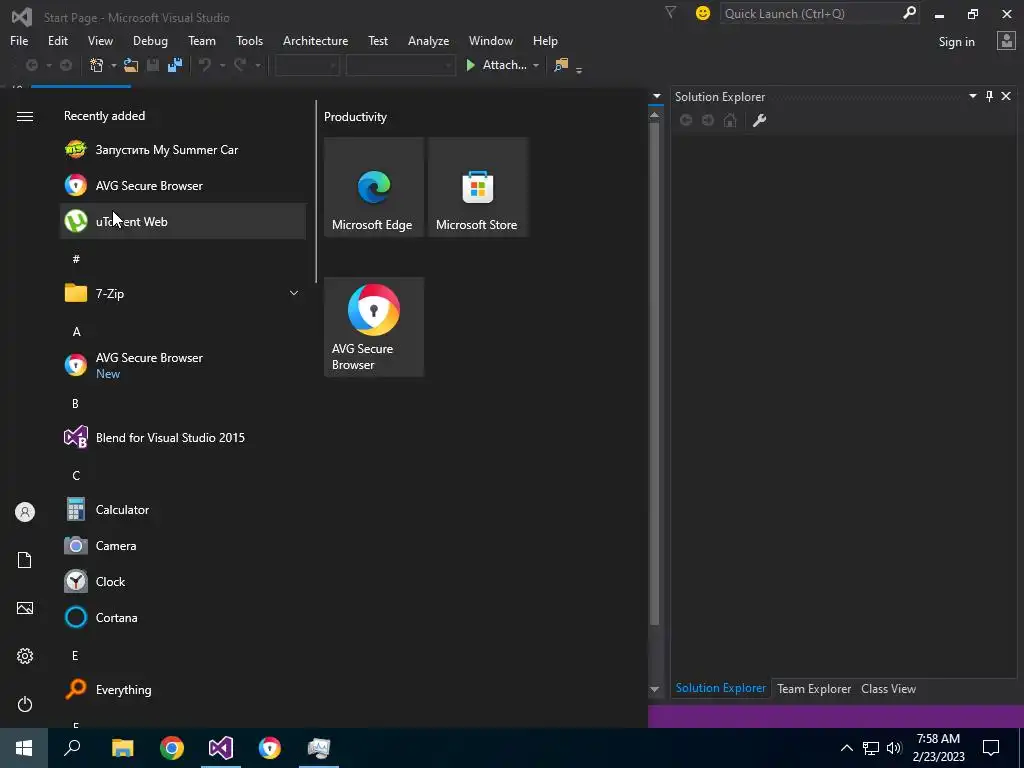Viewport: 1024px width, 768px height.
Task: Open File Explorer from taskbar
Action: pos(122,748)
